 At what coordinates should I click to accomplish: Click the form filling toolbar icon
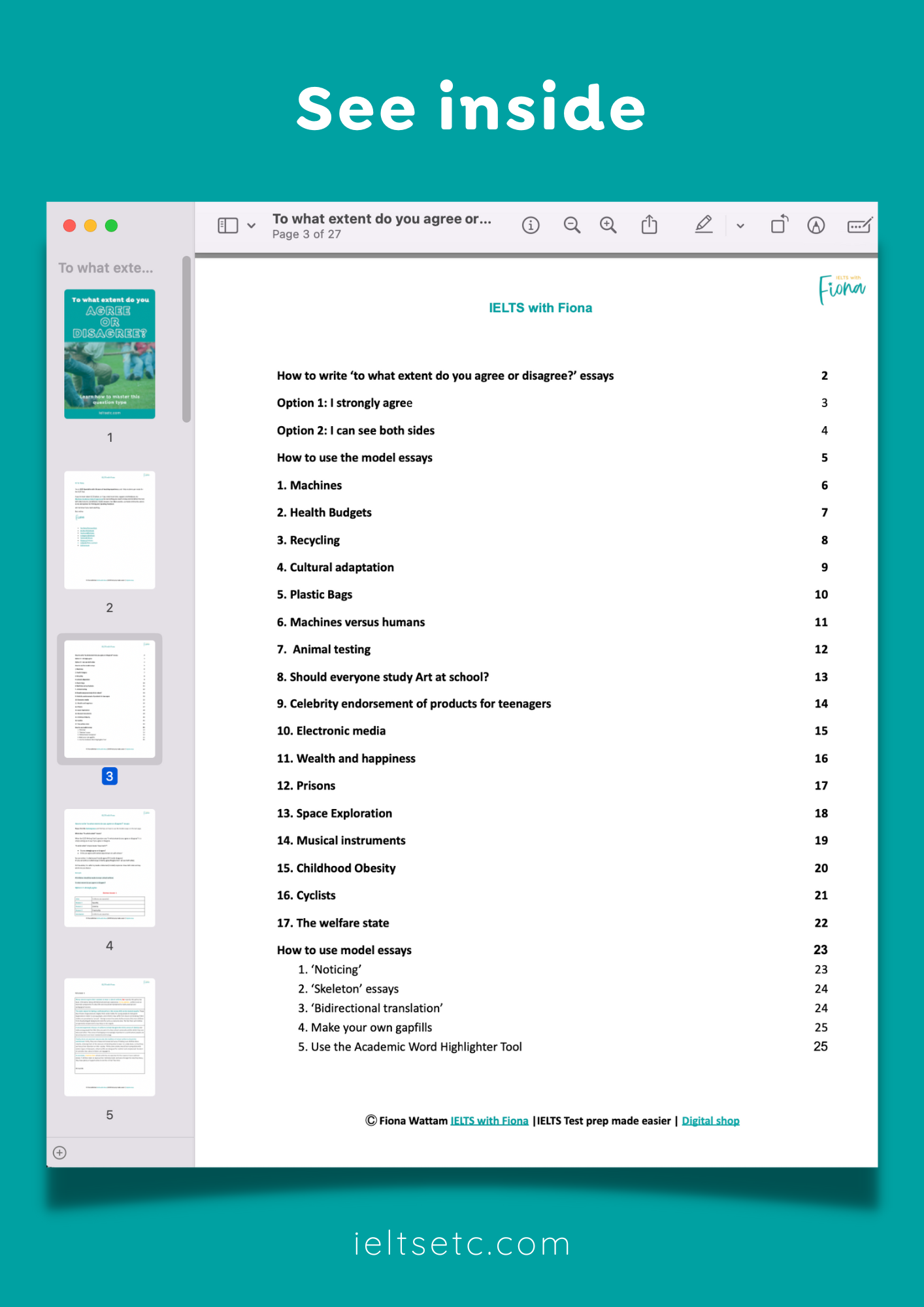(859, 225)
